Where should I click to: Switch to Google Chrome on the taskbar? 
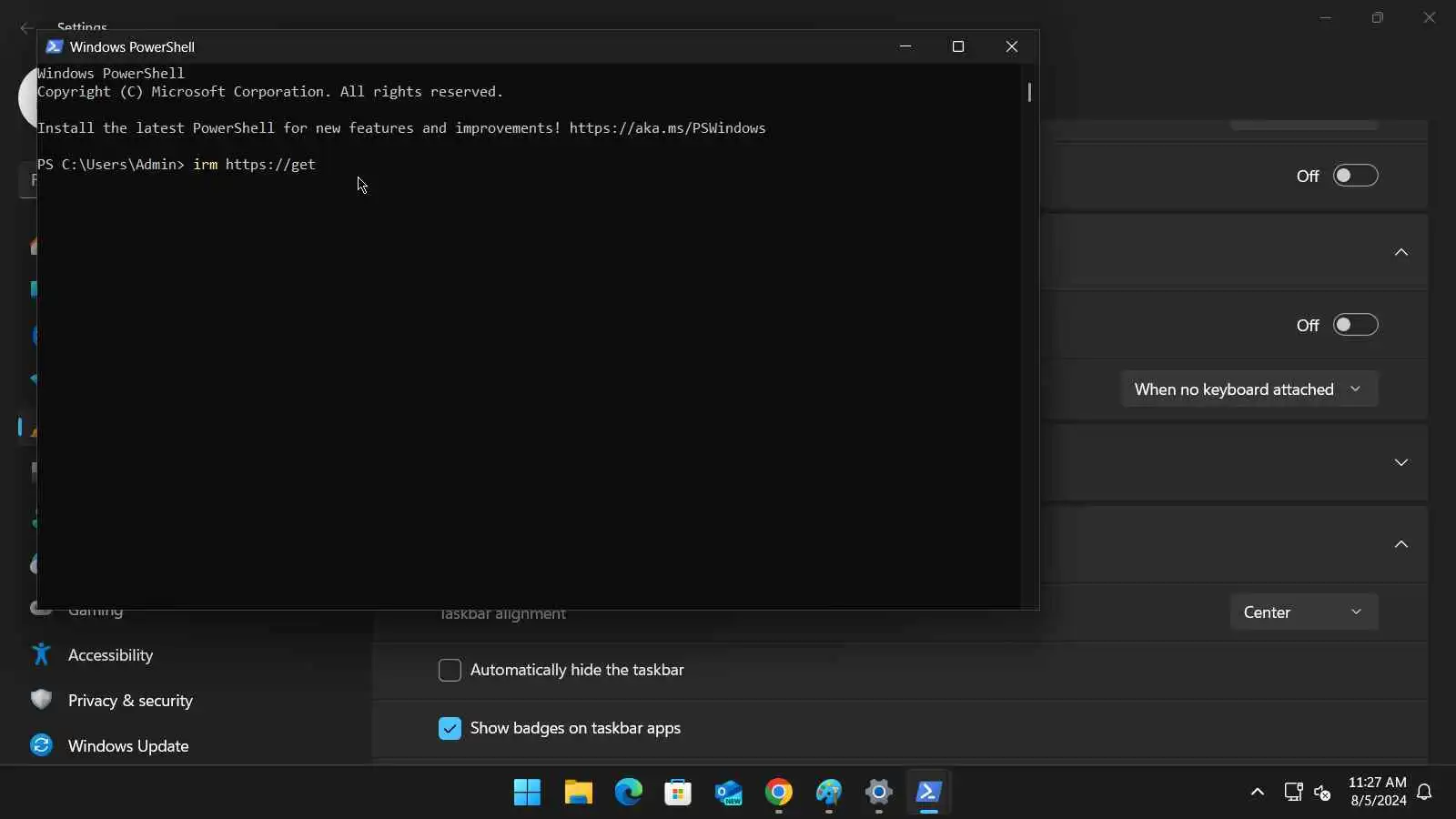click(x=779, y=793)
